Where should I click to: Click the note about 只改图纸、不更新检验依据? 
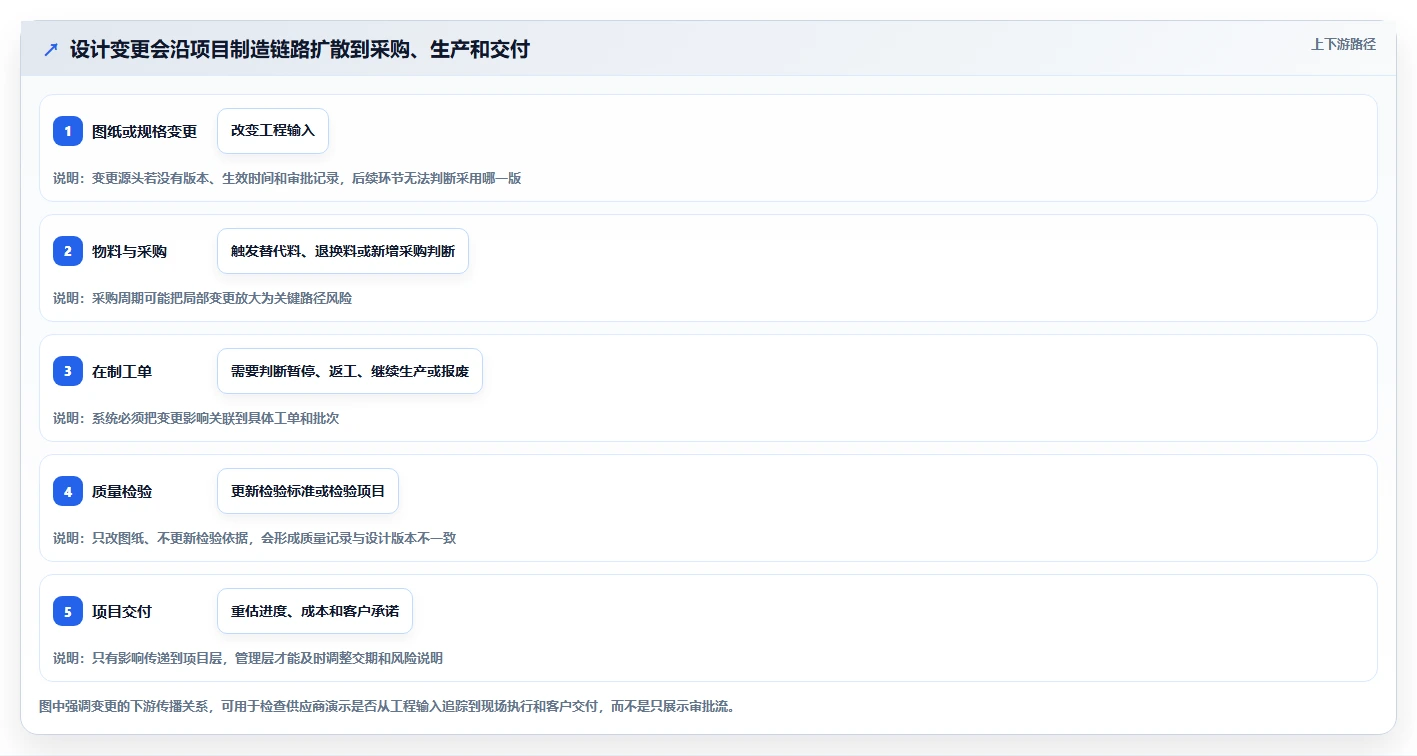pos(255,538)
